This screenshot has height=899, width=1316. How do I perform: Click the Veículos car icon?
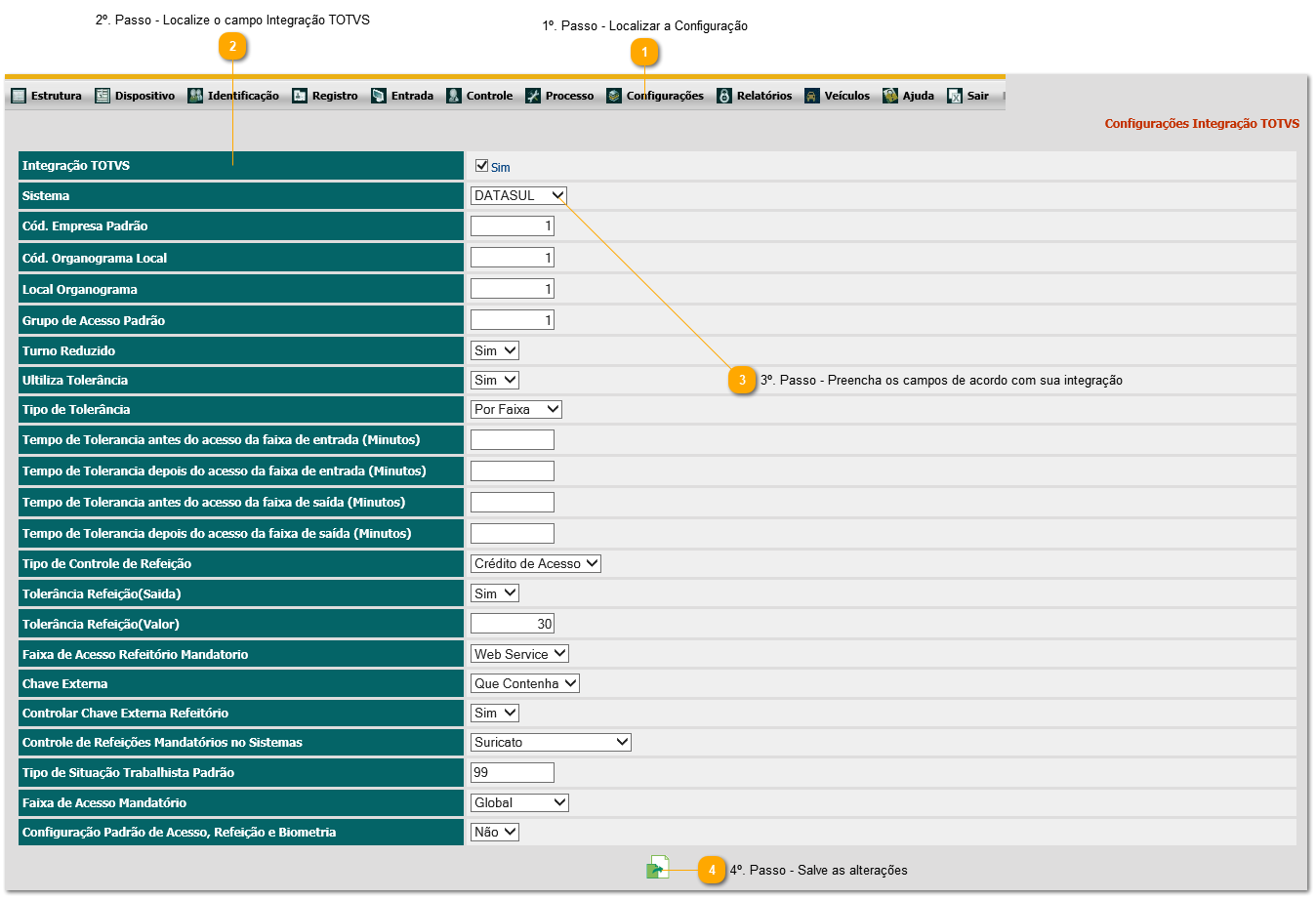coord(812,96)
